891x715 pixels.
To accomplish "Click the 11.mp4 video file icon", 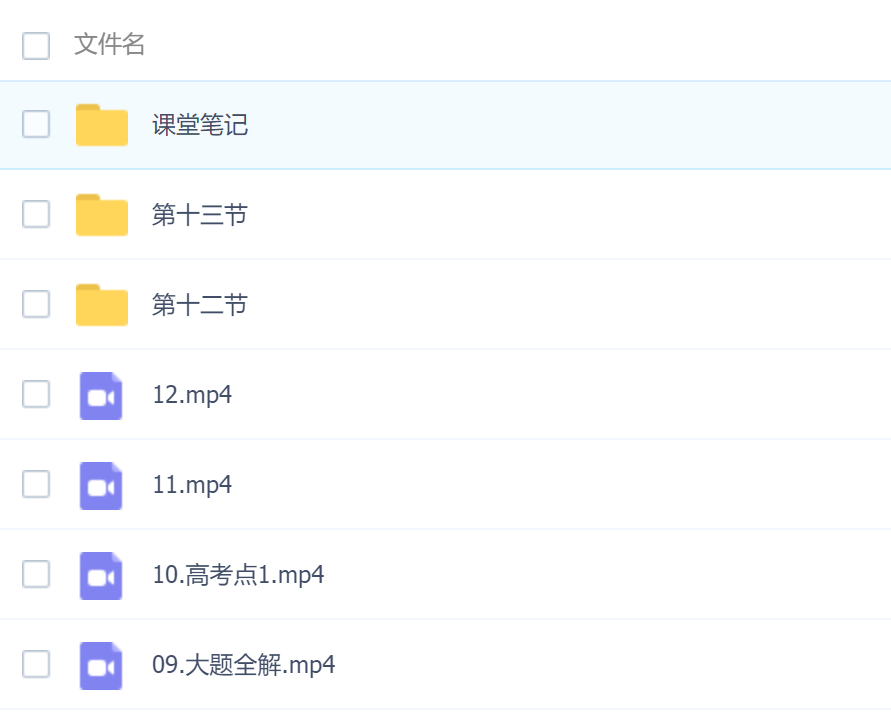I will [x=101, y=485].
